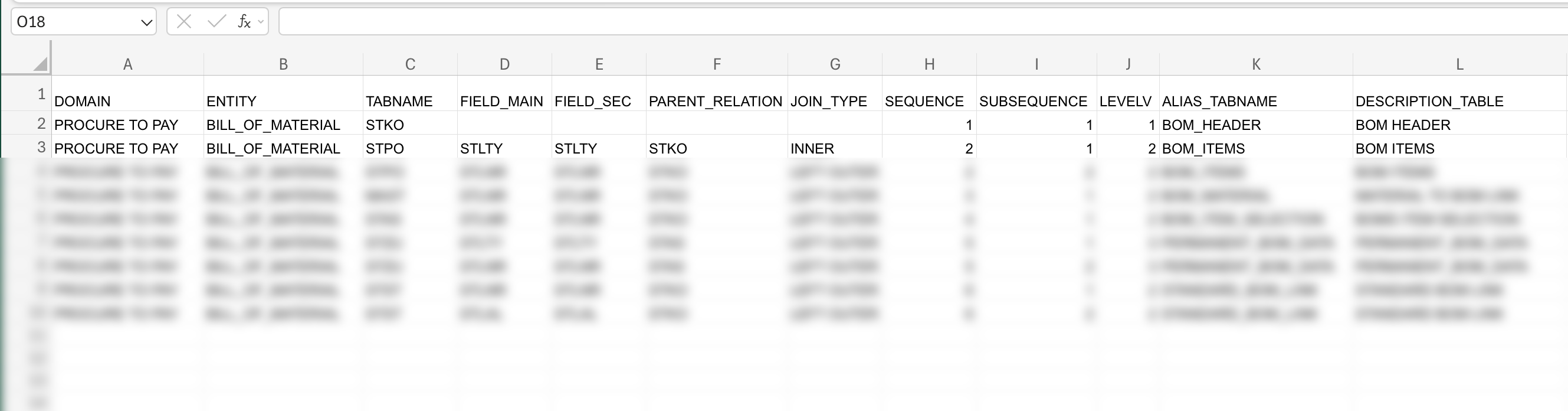Select column header H labeled SEQUENCE
Image resolution: width=1568 pixels, height=411 pixels.
(x=930, y=63)
